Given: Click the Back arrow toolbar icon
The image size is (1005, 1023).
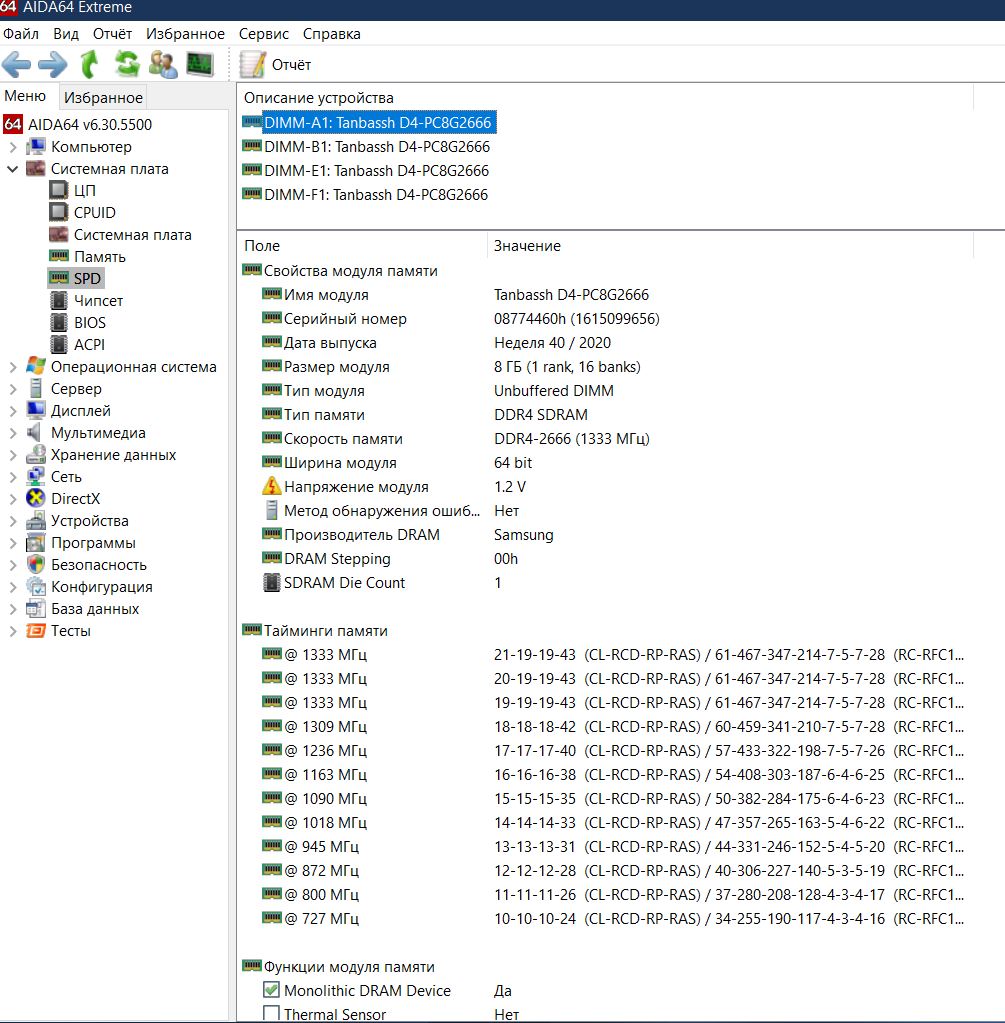Looking at the screenshot, I should pyautogui.click(x=16, y=65).
